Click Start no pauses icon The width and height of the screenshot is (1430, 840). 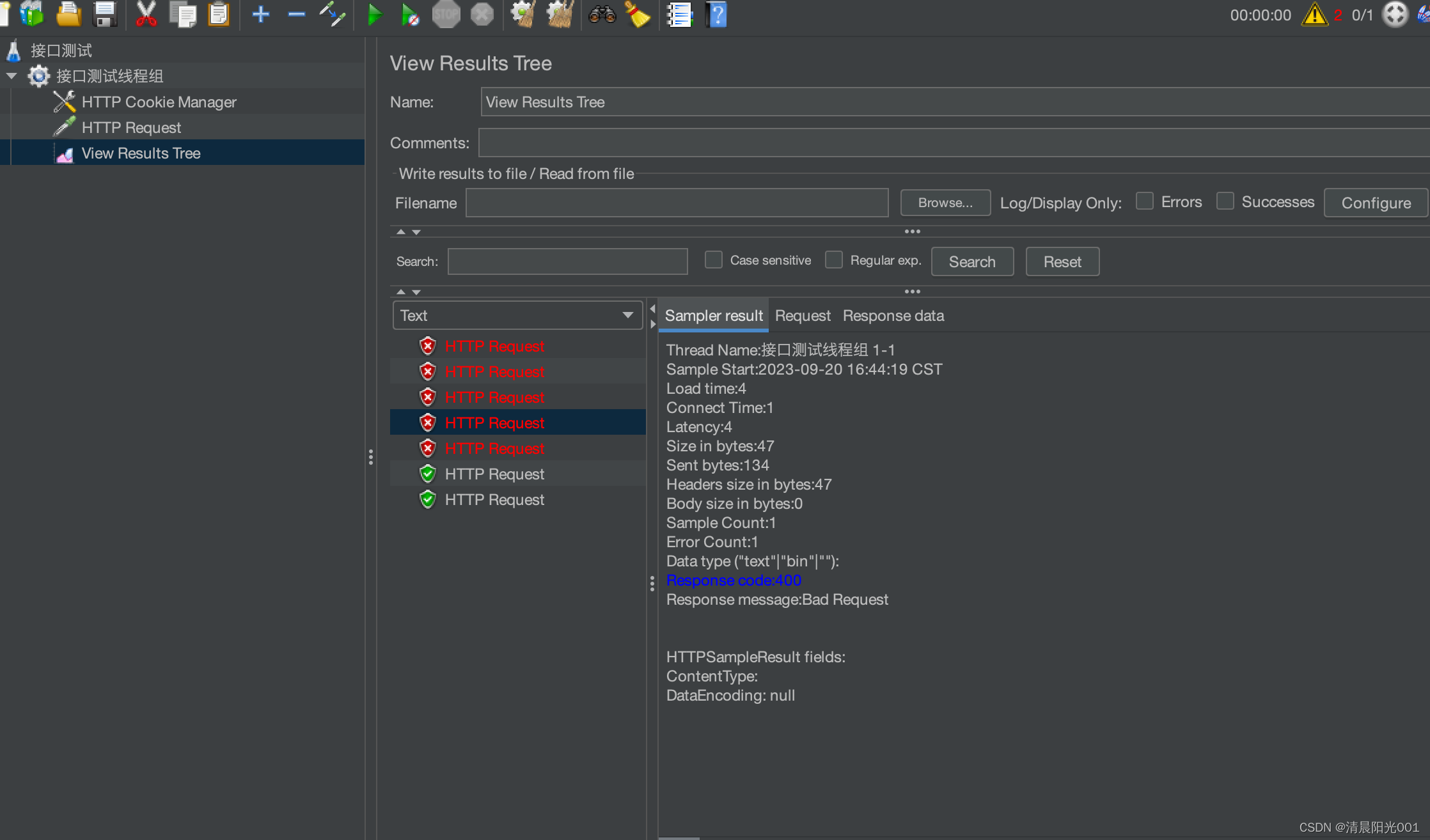[x=409, y=14]
